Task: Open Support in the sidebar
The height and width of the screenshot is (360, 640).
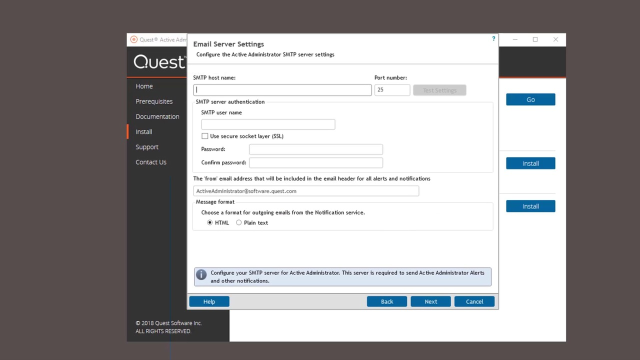Action: point(147,147)
